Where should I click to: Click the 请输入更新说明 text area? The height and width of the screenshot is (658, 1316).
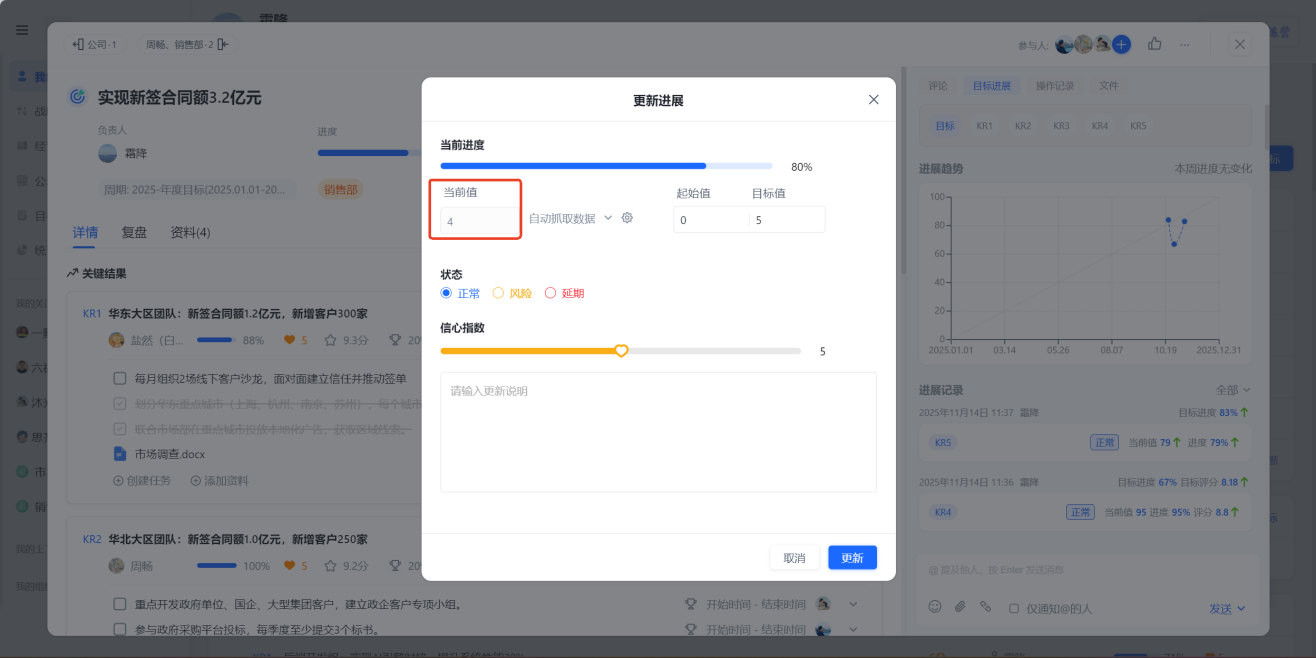(x=658, y=432)
